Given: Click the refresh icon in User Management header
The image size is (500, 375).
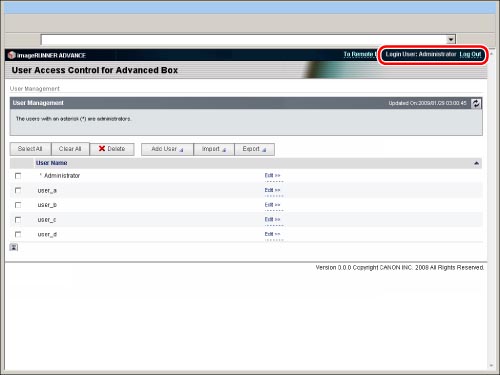Looking at the screenshot, I should (476, 103).
